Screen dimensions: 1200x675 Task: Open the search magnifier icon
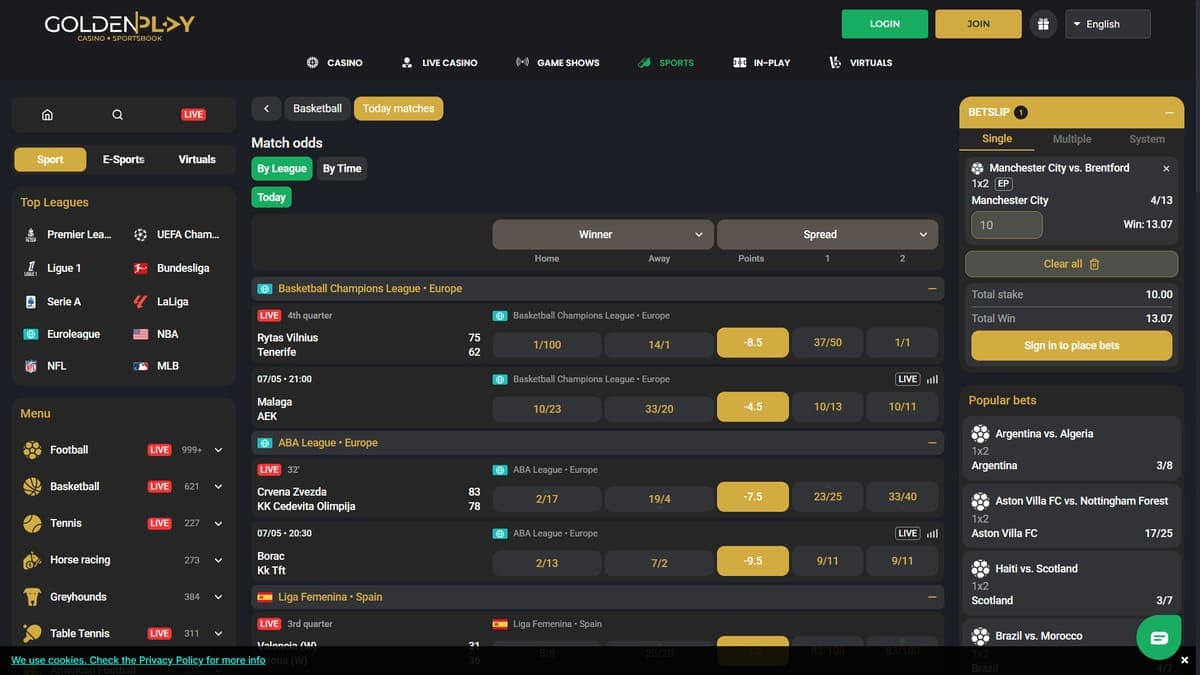118,114
